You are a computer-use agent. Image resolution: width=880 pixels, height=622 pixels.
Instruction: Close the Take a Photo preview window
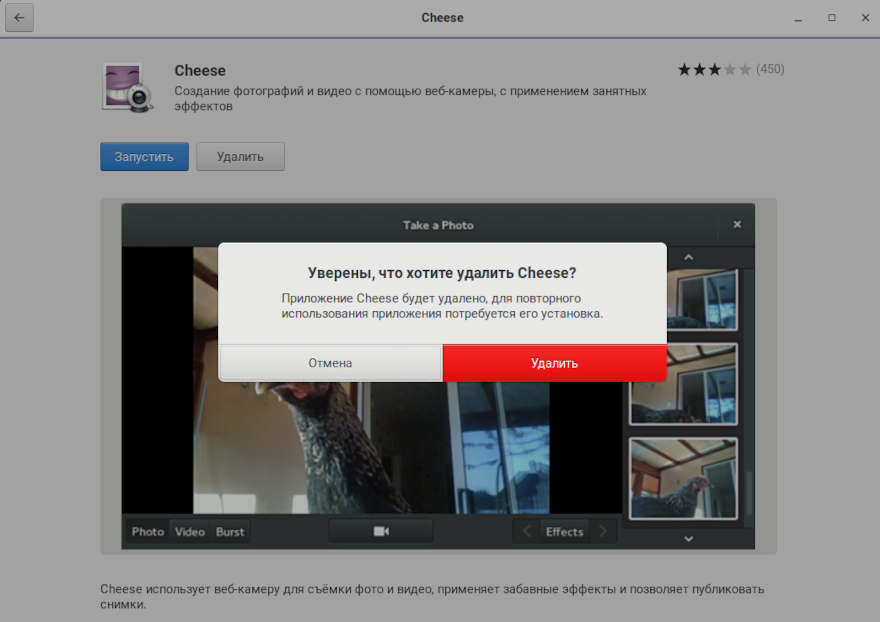point(737,225)
